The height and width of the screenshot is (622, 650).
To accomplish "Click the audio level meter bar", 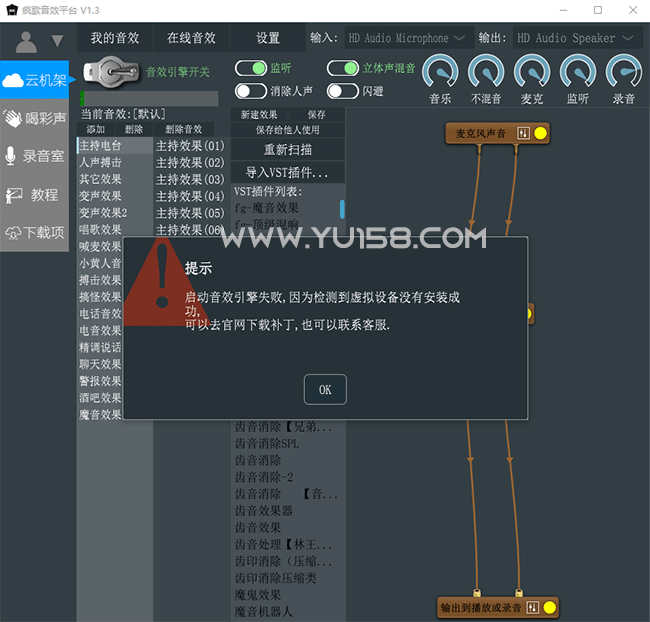I will pyautogui.click(x=149, y=99).
